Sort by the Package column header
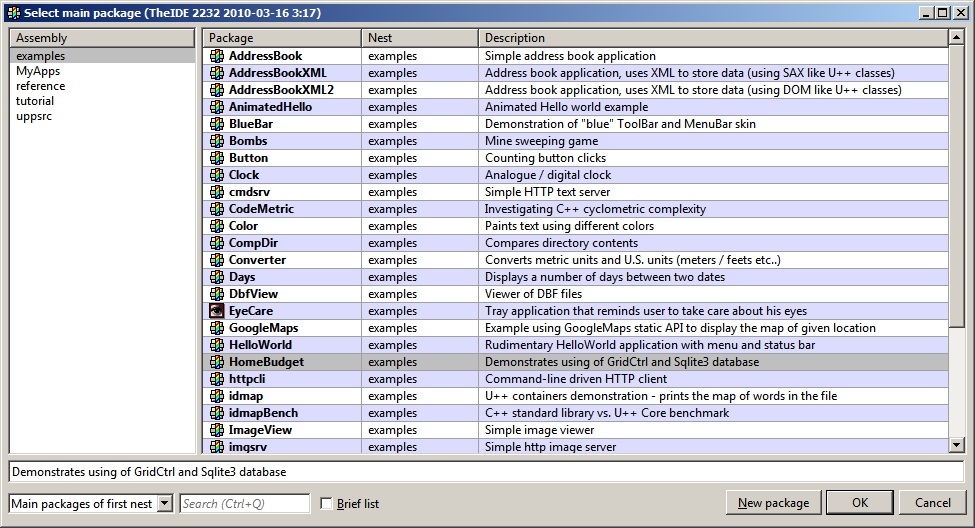 click(281, 38)
